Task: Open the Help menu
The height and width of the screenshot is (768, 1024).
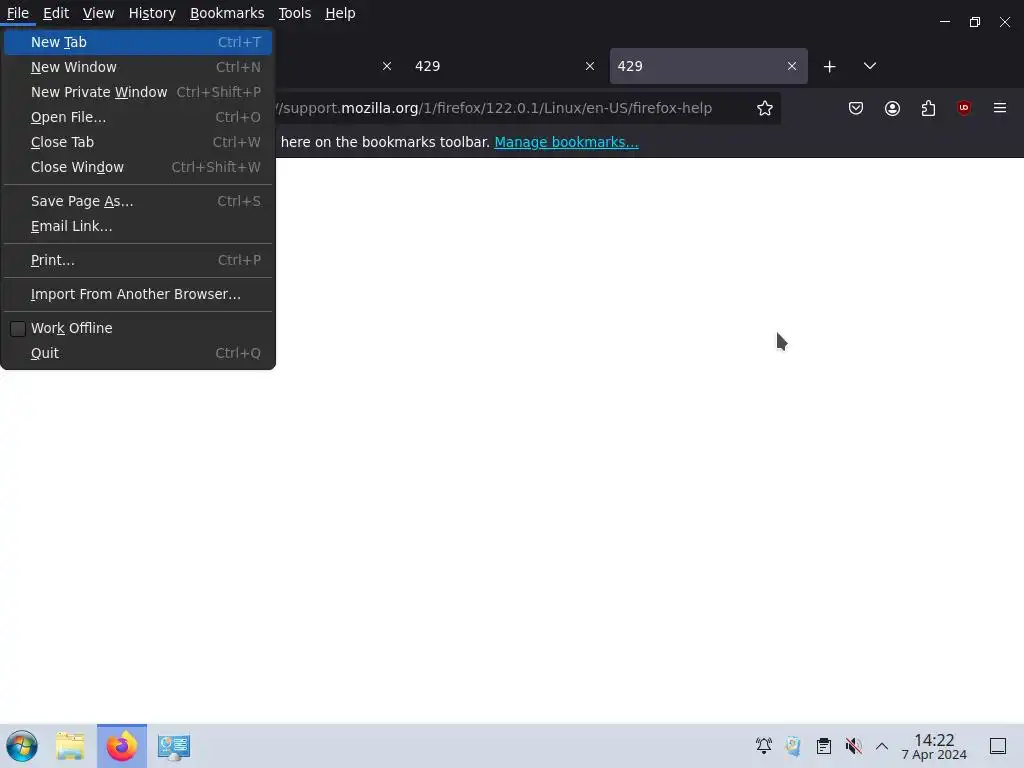Action: click(340, 13)
